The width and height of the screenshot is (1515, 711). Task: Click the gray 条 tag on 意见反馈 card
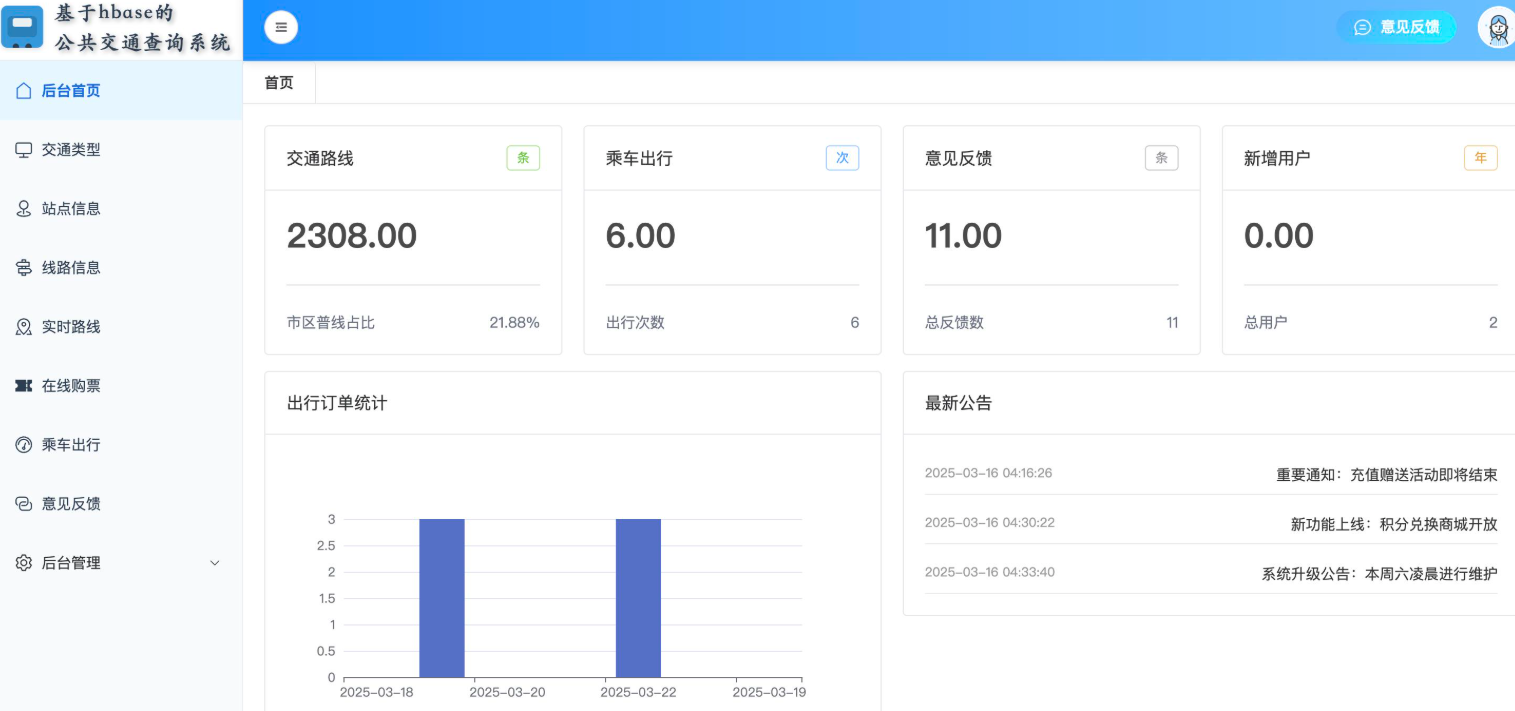(1161, 158)
